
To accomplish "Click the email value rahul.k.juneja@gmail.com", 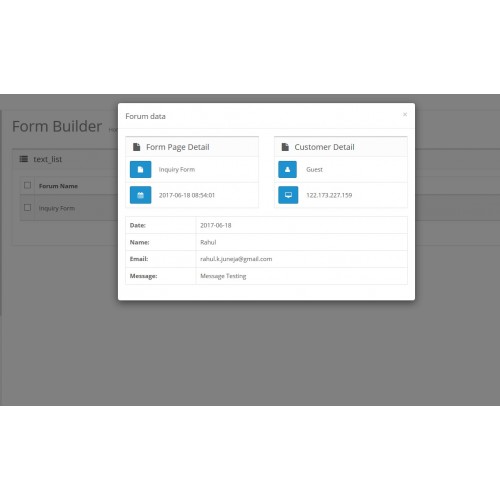I will [x=236, y=259].
